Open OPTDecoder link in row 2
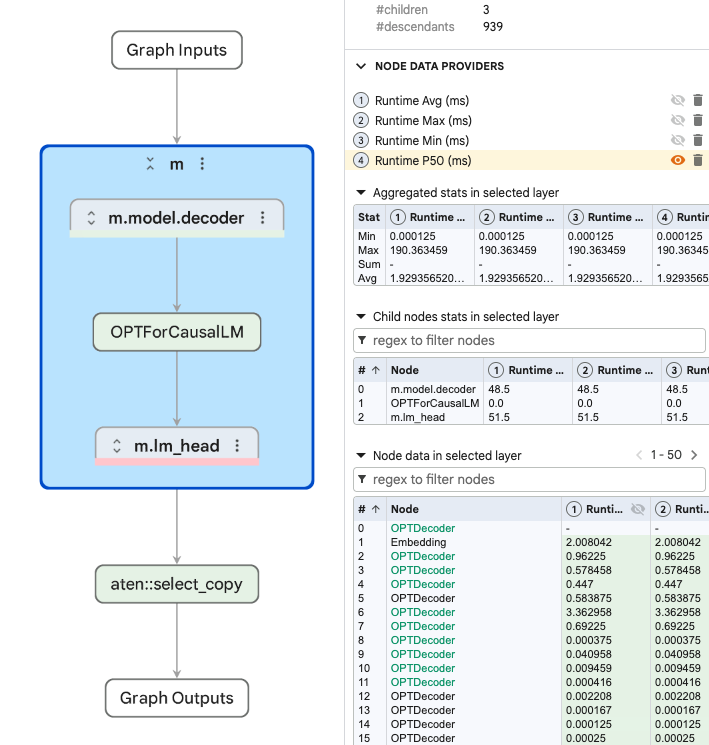709x745 pixels. pyautogui.click(x=422, y=556)
